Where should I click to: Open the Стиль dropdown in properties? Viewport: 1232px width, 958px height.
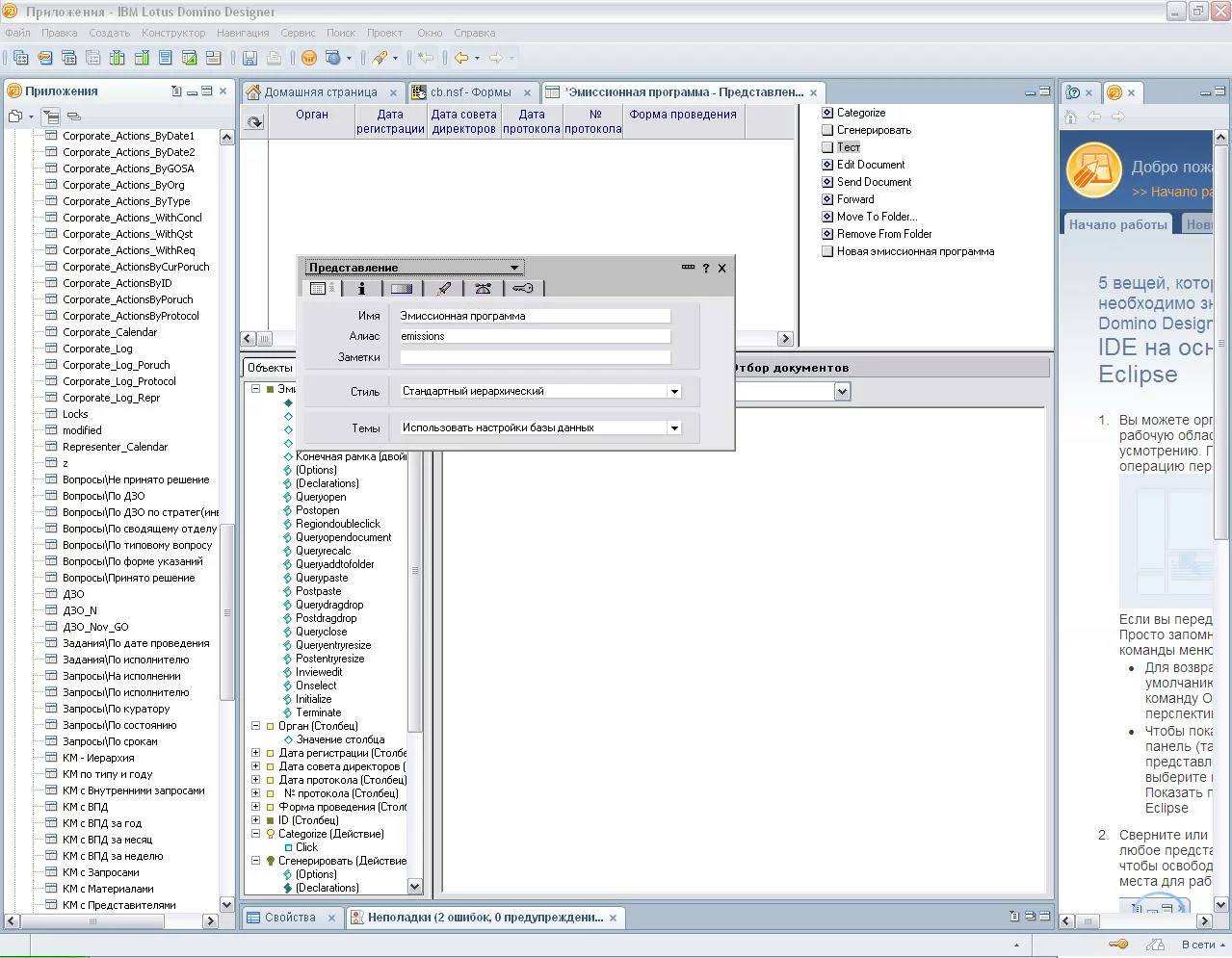pos(674,392)
